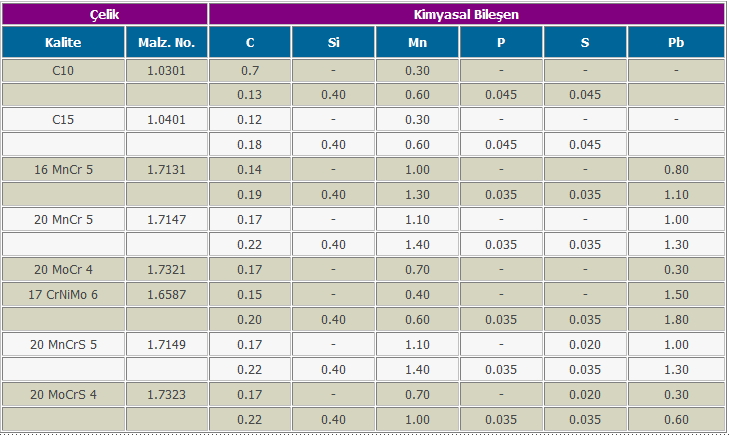The height and width of the screenshot is (435, 729).
Task: Select material number 1.7321
Action: (167, 269)
